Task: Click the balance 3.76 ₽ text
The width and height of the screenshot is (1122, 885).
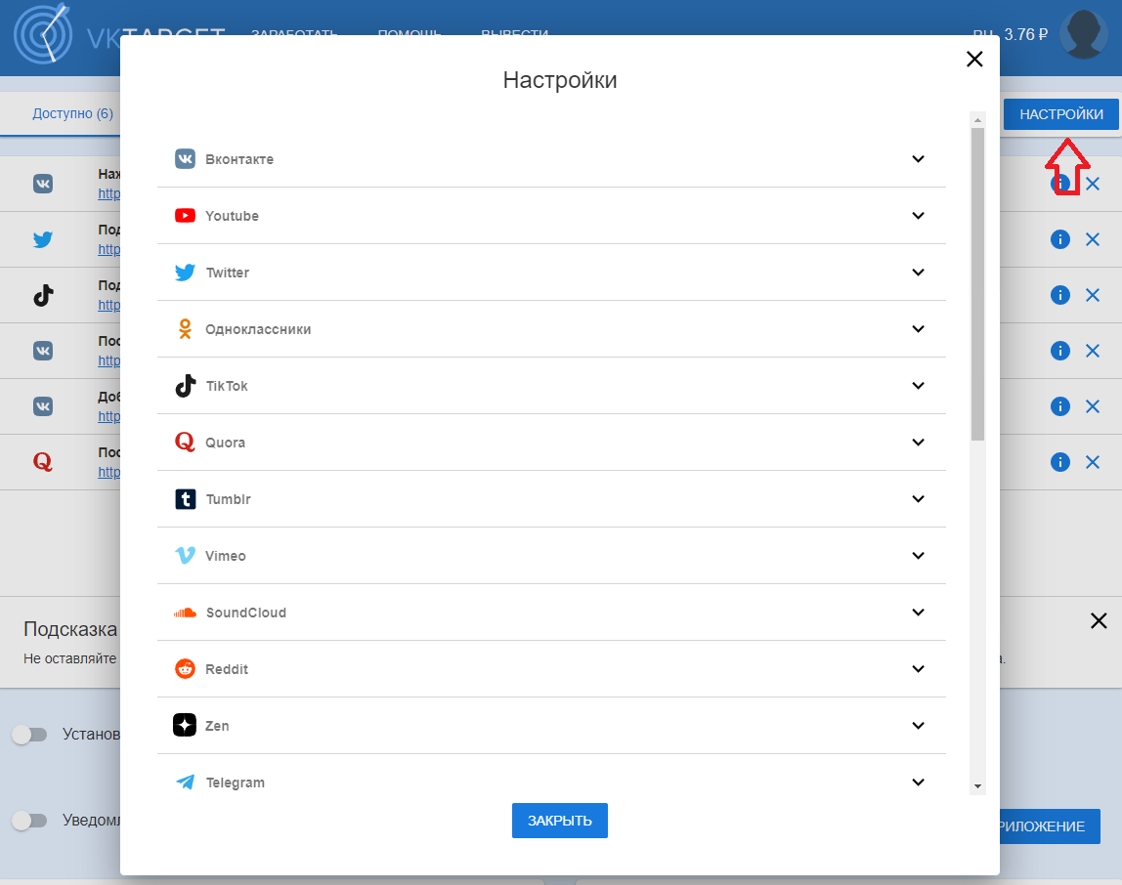Action: (x=1025, y=34)
